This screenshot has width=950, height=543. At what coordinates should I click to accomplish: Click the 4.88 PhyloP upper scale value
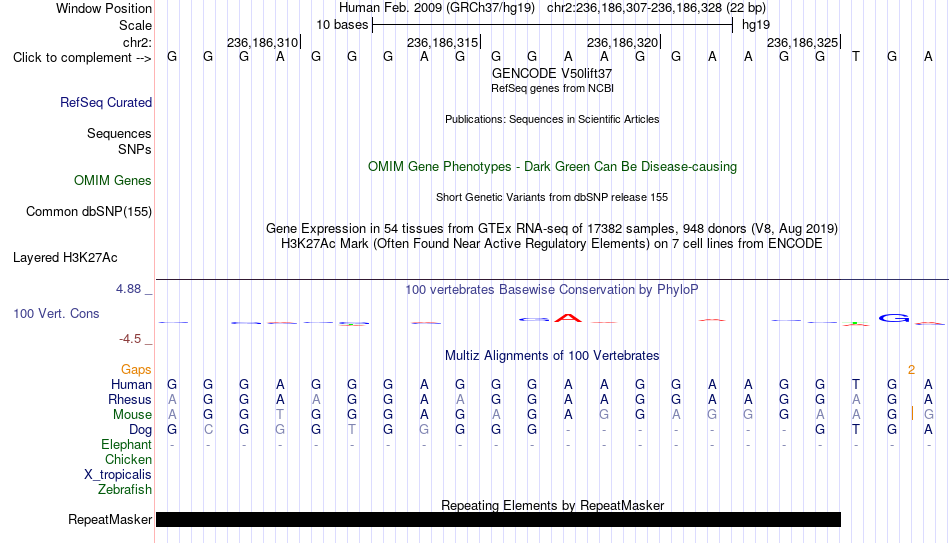coord(128,289)
